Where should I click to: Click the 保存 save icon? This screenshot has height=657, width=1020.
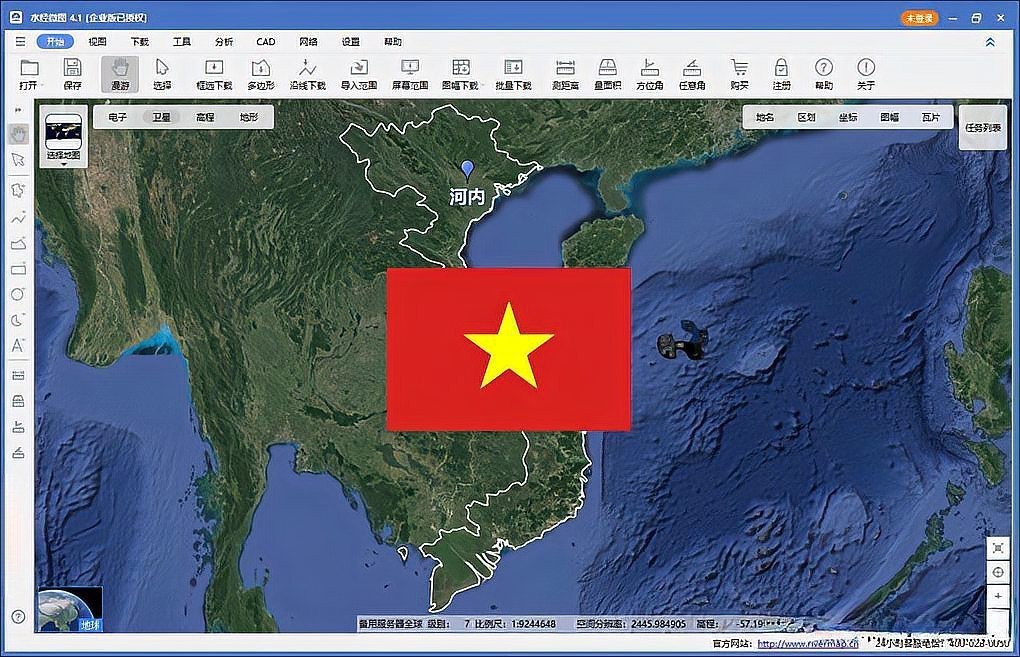[72, 68]
